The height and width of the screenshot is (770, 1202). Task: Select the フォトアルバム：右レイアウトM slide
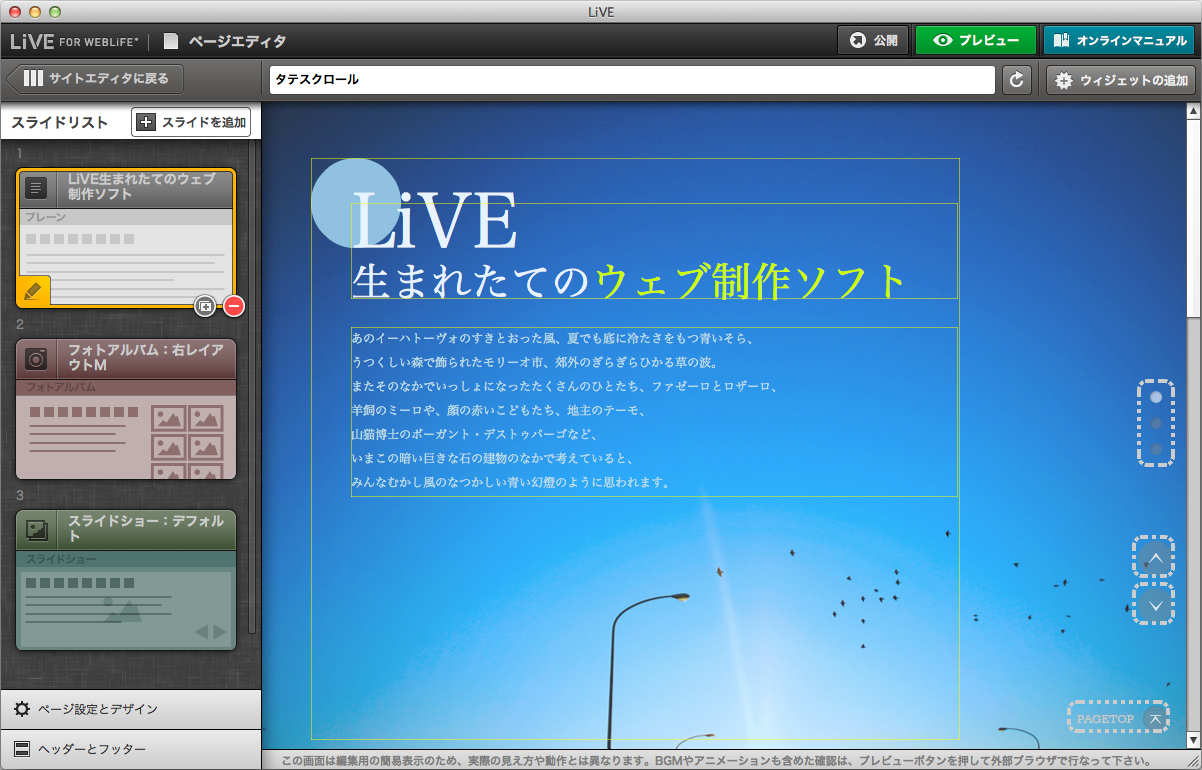[126, 409]
